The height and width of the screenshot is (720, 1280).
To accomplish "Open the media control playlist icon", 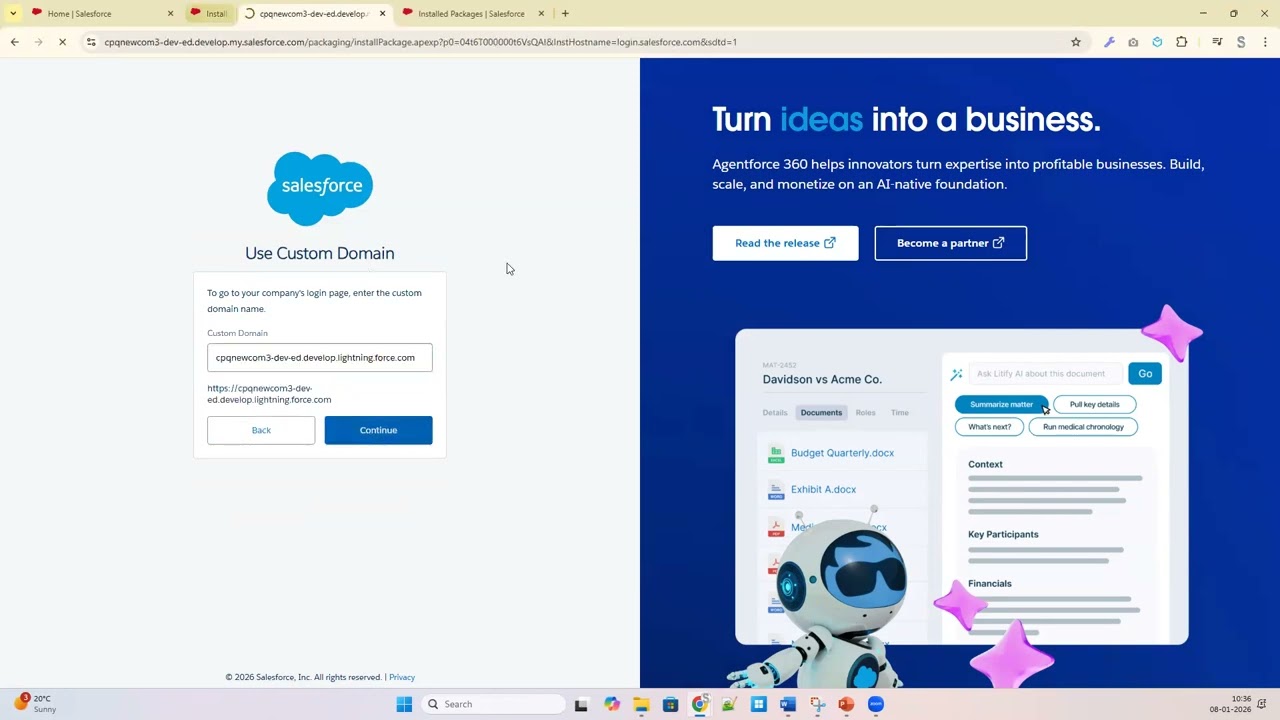I will pos(1217,42).
